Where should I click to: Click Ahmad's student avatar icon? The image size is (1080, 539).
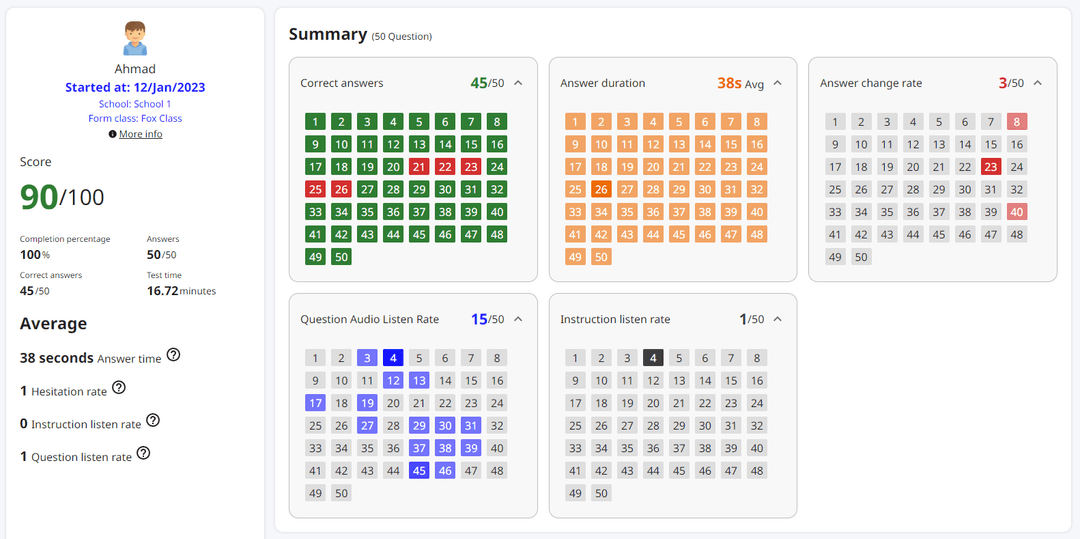pos(135,40)
